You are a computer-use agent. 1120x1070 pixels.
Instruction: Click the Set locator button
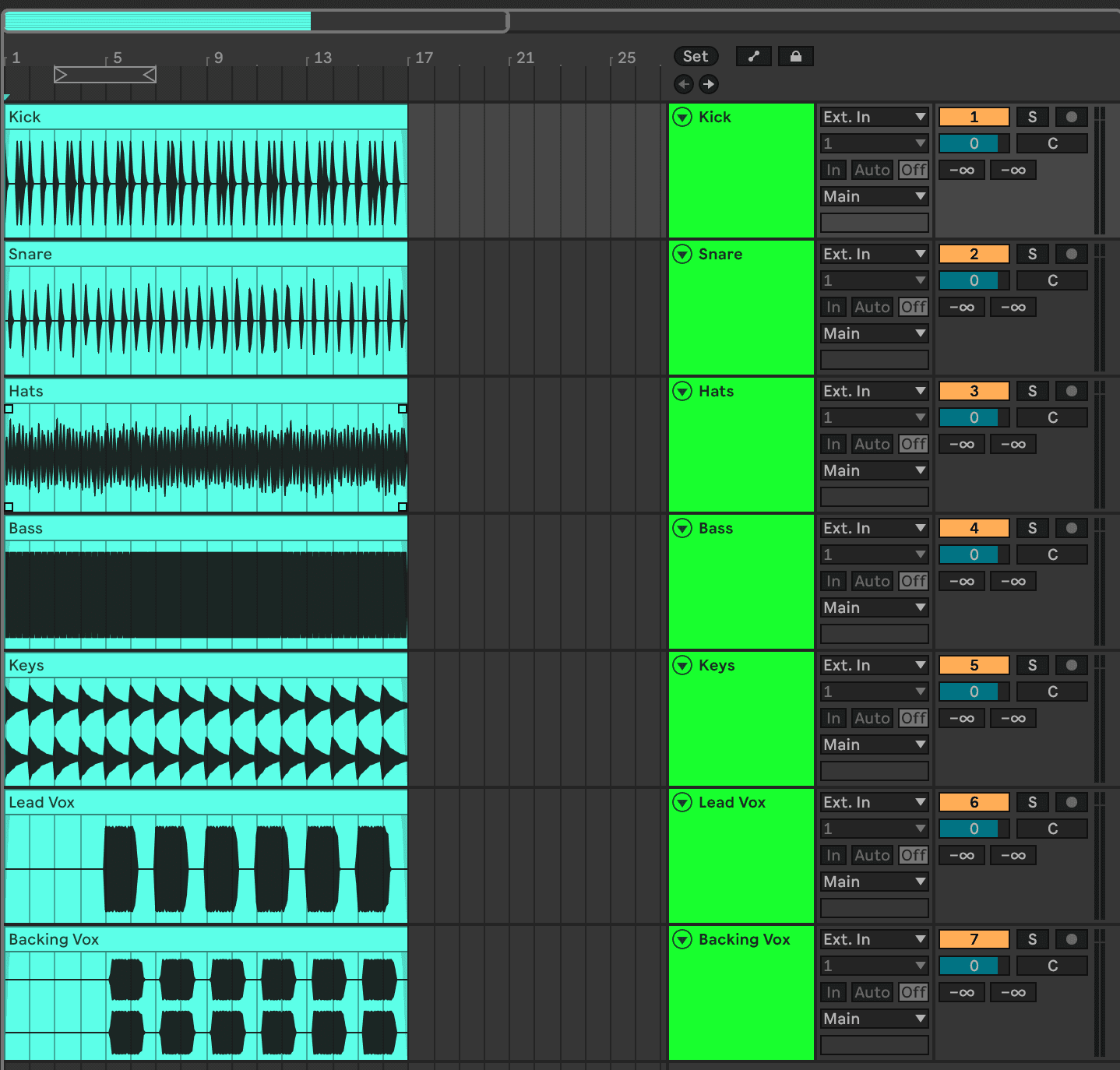click(696, 56)
